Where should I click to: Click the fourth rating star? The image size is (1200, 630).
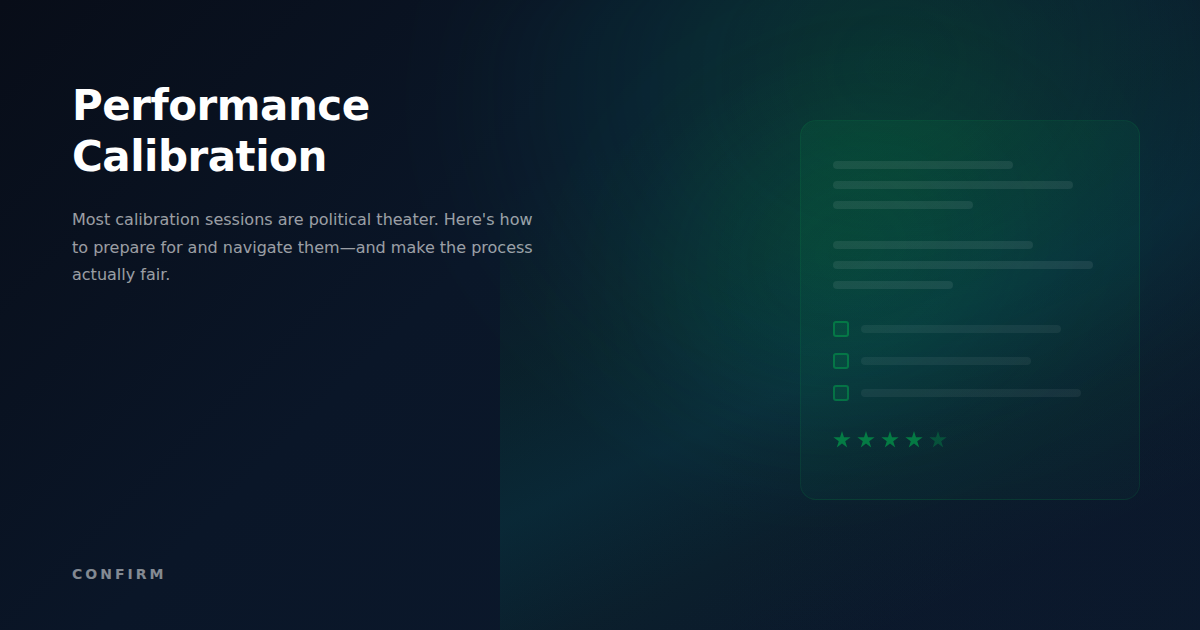tap(913, 439)
